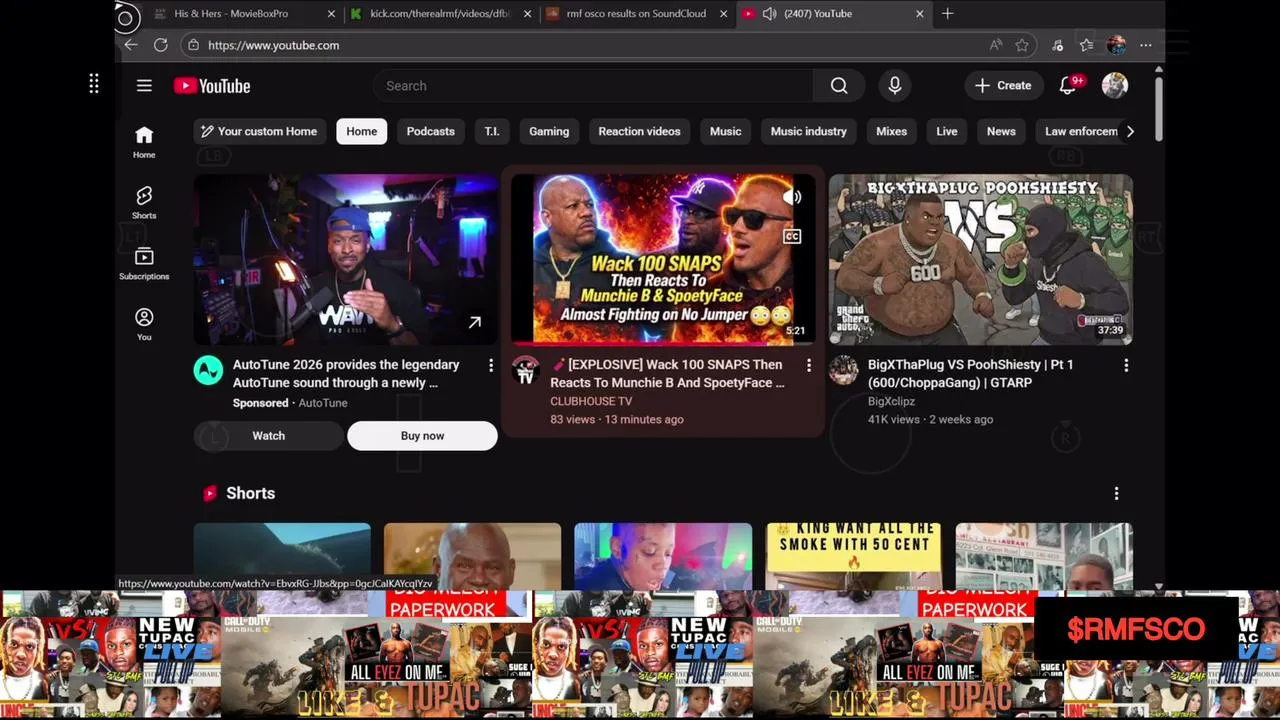Select the Reaction videos chip
Viewport: 1280px width, 720px height.
tap(639, 131)
